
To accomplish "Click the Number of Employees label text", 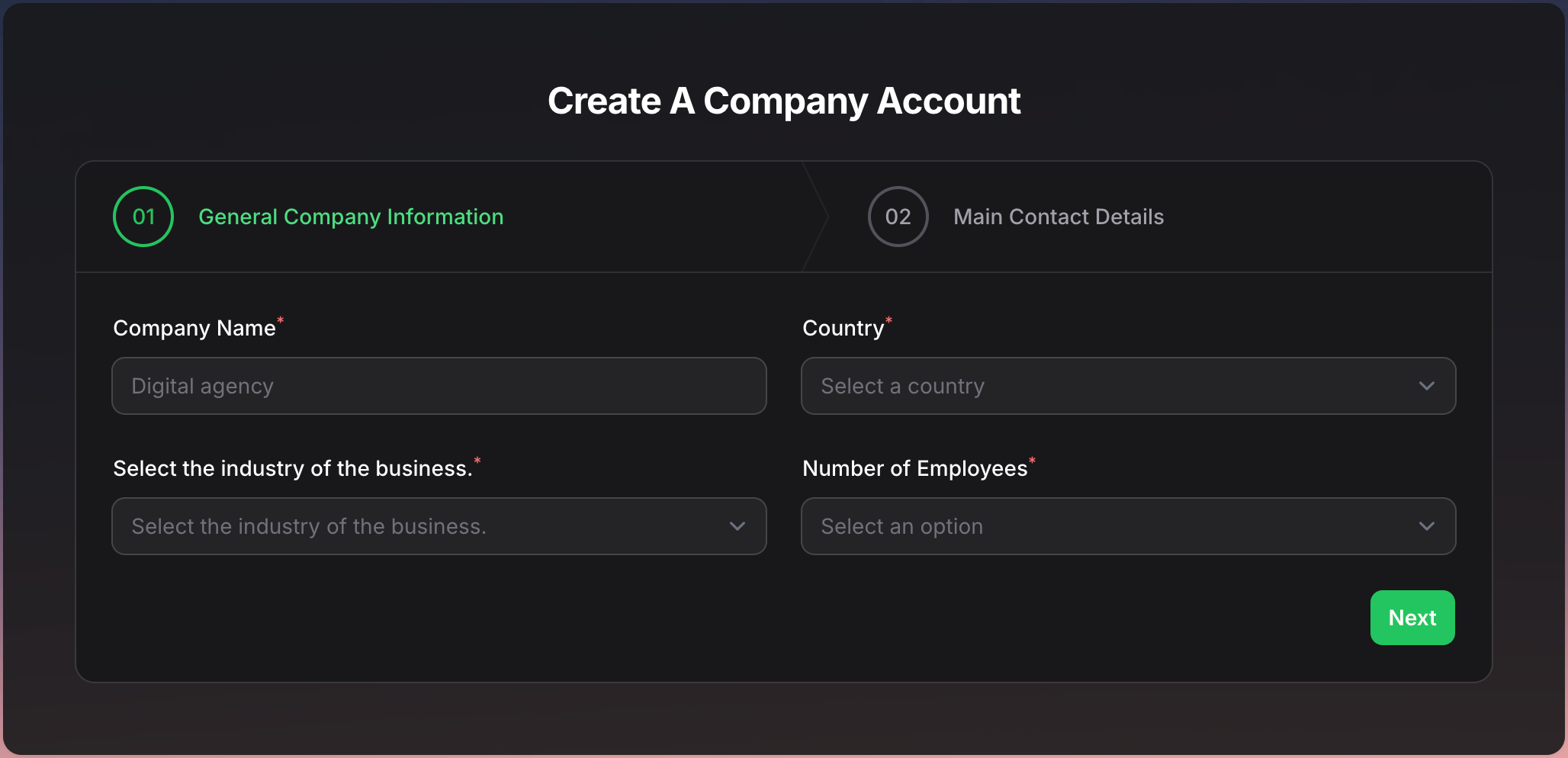I will (x=914, y=467).
